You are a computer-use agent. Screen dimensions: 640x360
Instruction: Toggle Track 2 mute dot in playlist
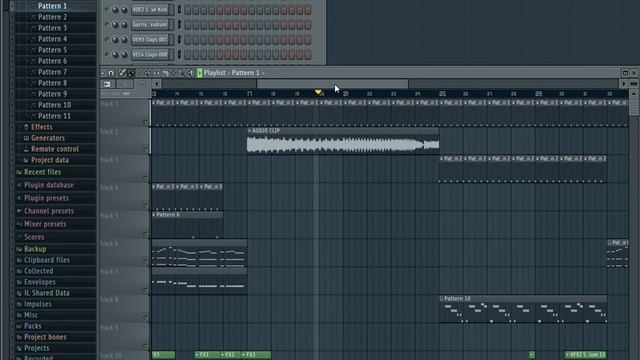point(146,150)
